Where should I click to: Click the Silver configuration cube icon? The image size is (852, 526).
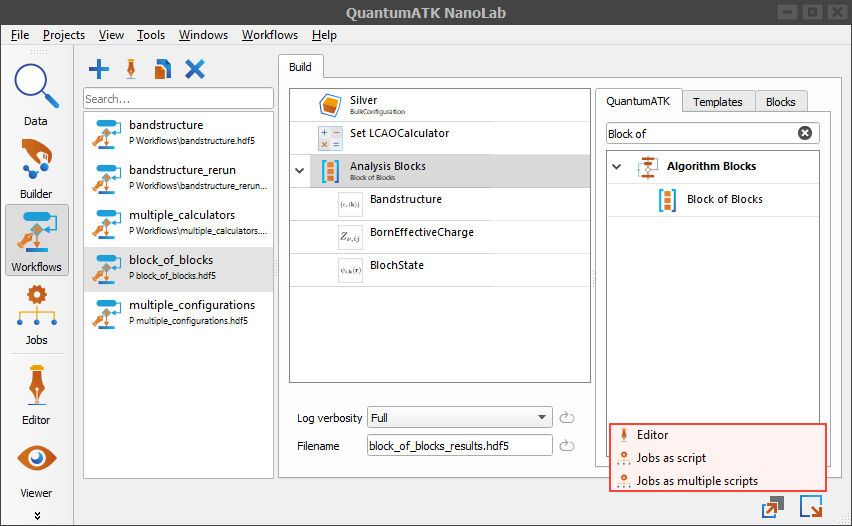coord(330,105)
